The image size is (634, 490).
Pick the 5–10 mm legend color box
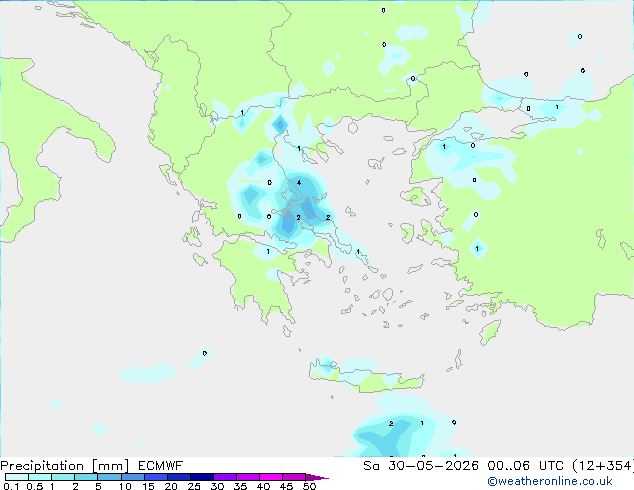pyautogui.click(x=109, y=477)
